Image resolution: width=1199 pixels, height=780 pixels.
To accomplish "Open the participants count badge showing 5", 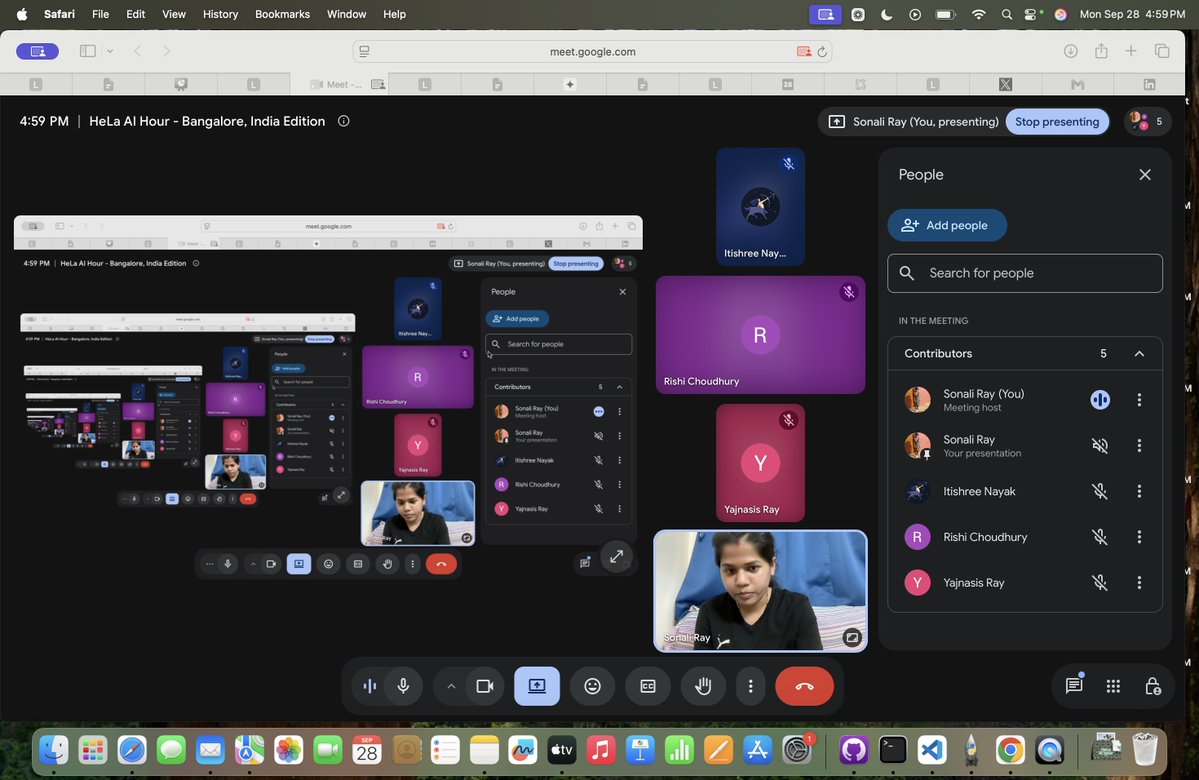I will [x=1148, y=122].
